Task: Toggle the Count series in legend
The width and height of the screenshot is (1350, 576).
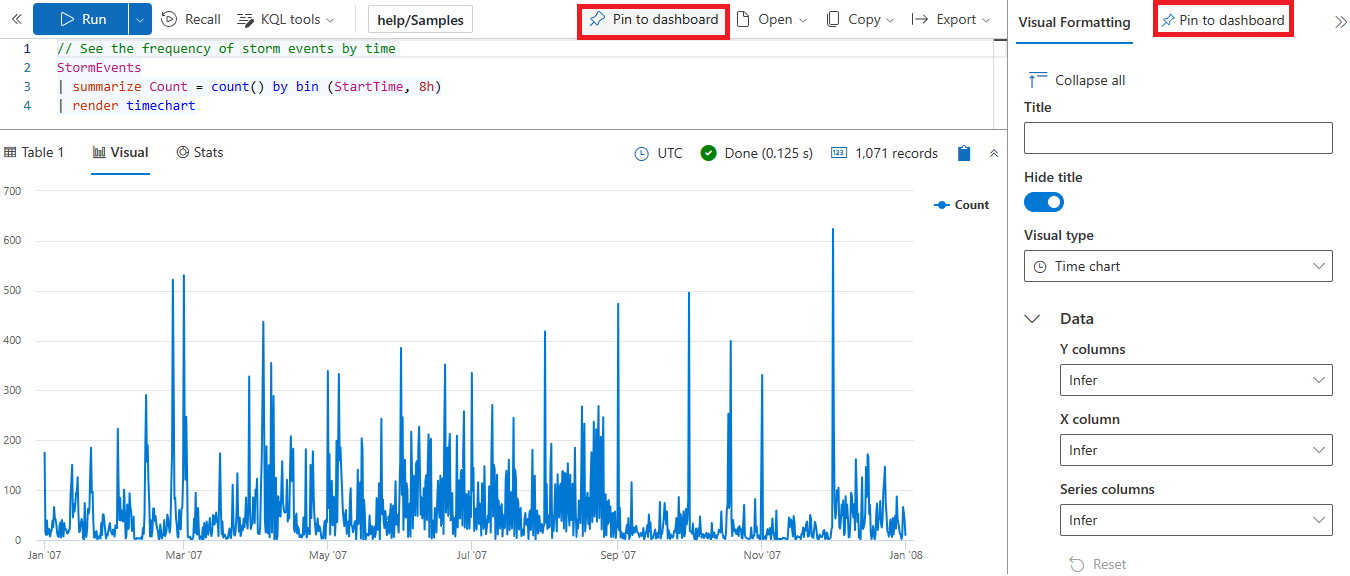Action: (x=961, y=204)
